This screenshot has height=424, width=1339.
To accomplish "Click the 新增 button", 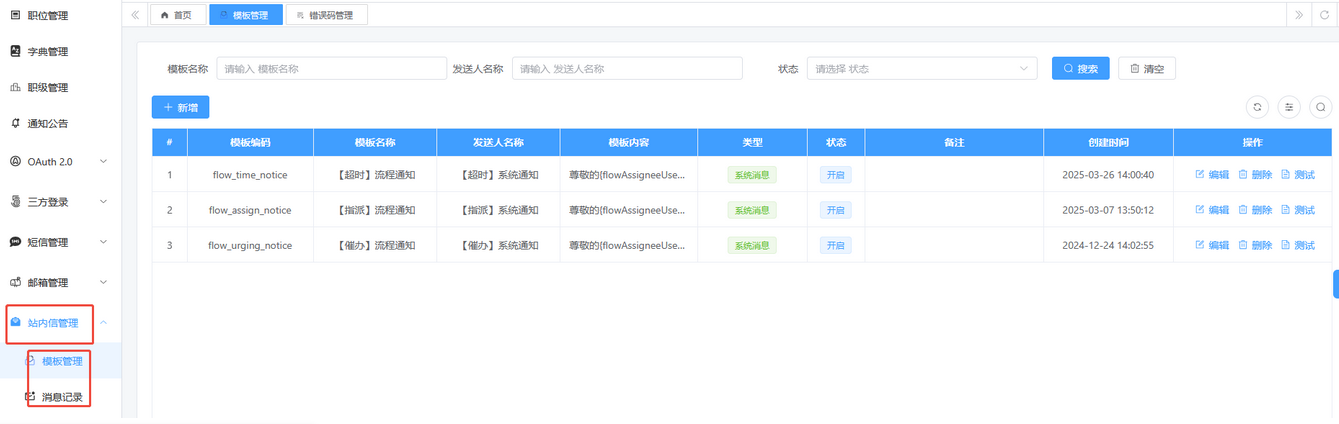I will point(180,107).
